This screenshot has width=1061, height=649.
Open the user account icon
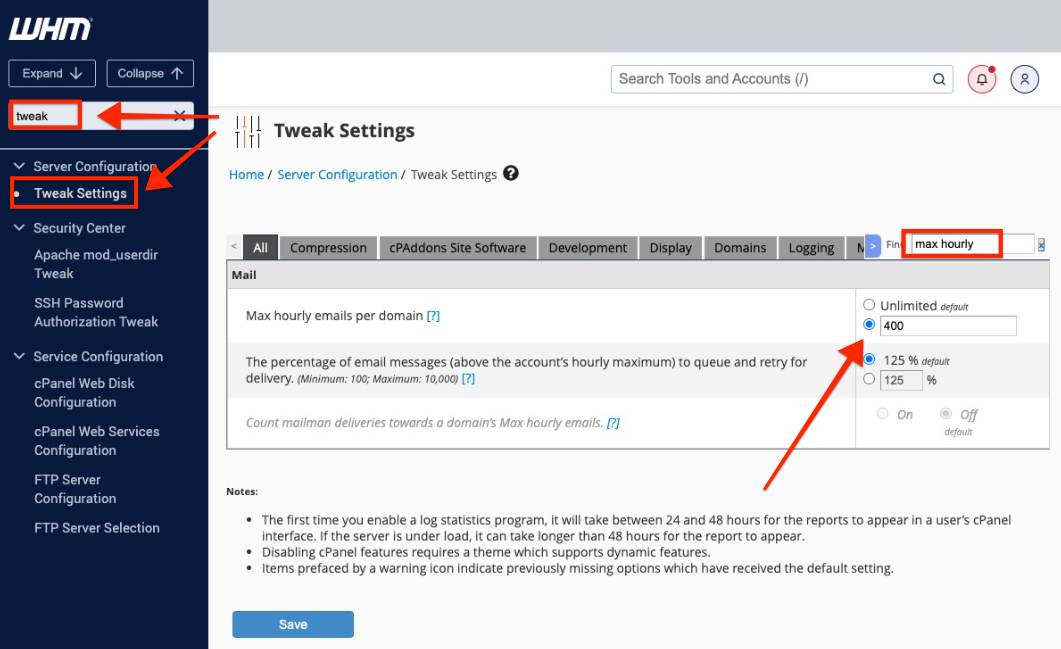pos(1024,79)
